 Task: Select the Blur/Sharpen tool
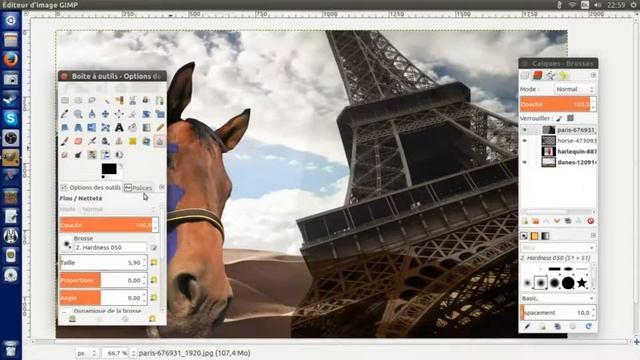point(160,141)
